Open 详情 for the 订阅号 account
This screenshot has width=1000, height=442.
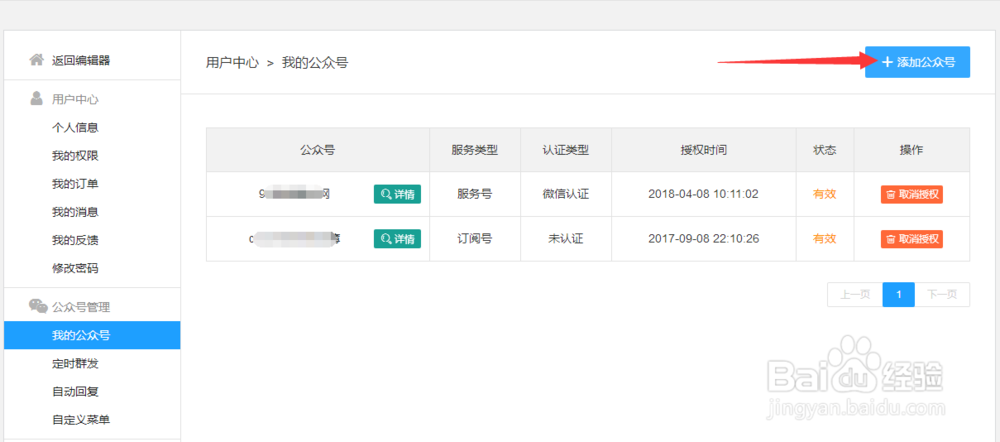coord(397,239)
